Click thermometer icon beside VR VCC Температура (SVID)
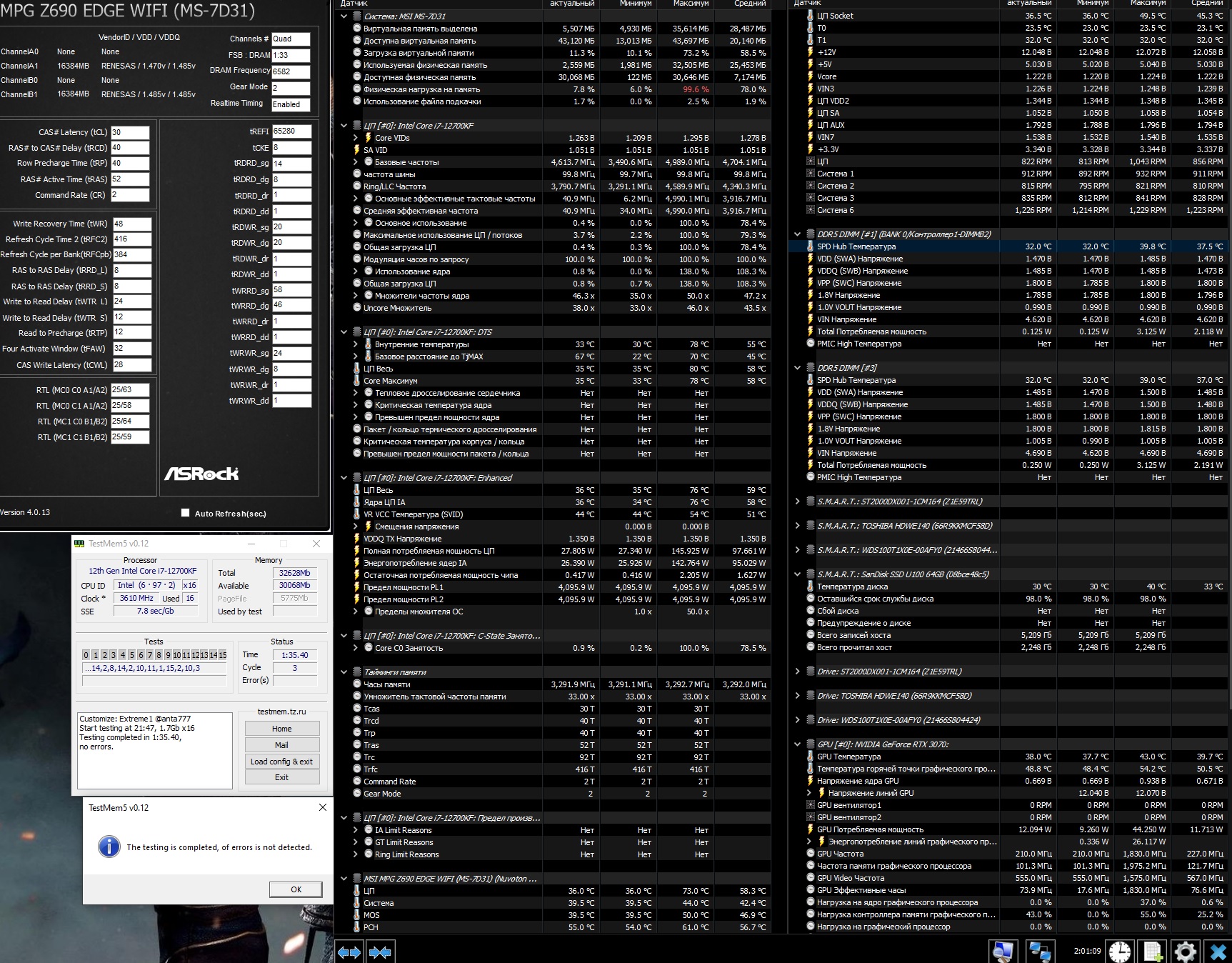This screenshot has width=1232, height=963. (356, 514)
